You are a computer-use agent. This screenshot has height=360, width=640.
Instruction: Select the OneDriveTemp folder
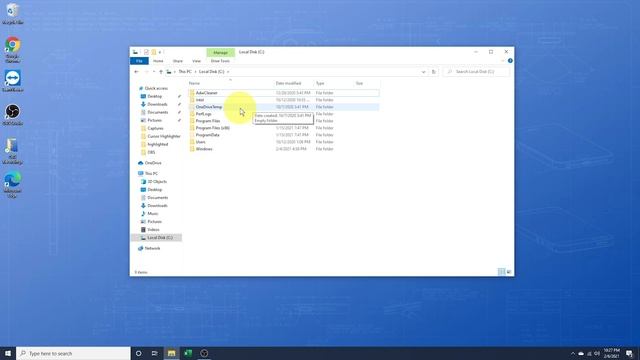pos(284,107)
